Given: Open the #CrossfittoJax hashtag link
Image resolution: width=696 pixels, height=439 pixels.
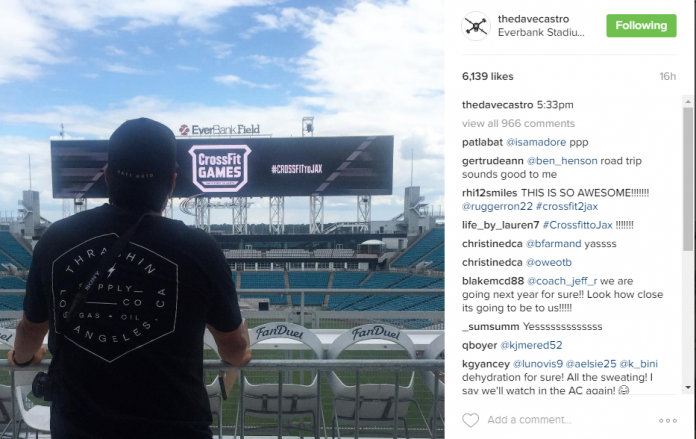Looking at the screenshot, I should pos(577,225).
